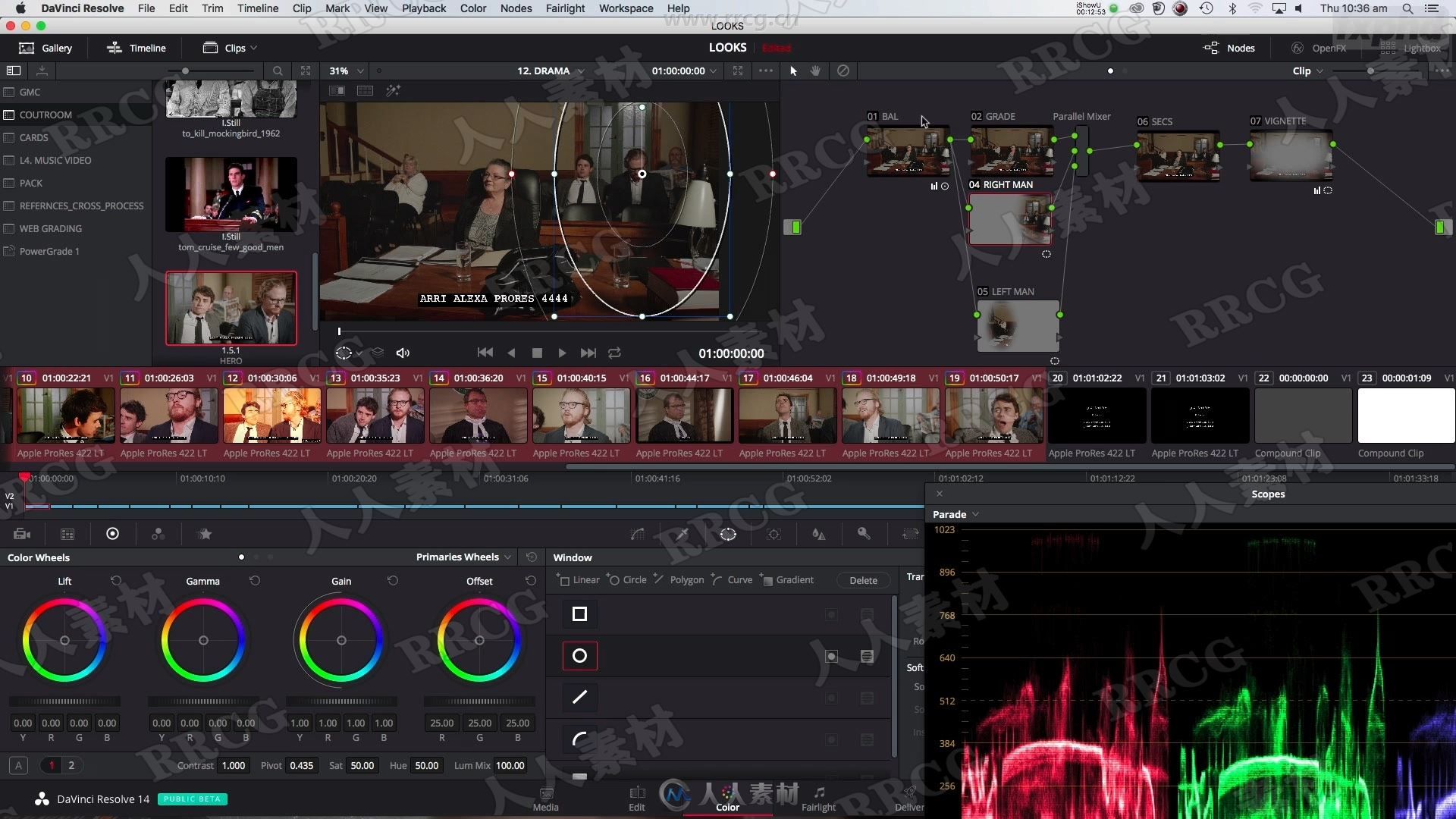Click the gallery search magnifier icon
This screenshot has height=819, width=1456.
(x=278, y=71)
